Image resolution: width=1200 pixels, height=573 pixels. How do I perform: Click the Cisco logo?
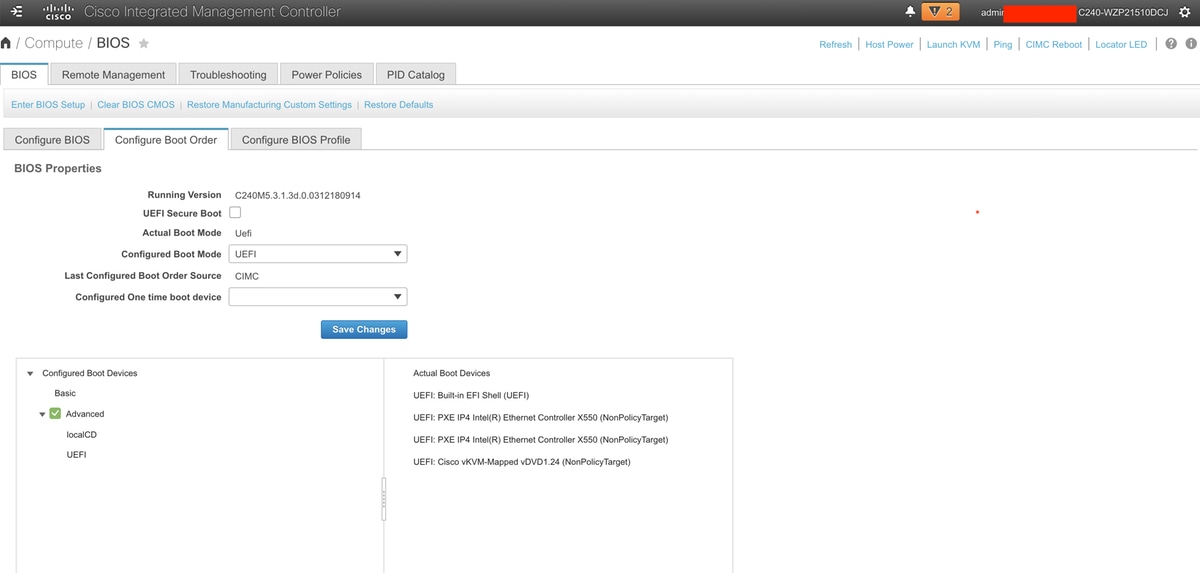tap(58, 12)
